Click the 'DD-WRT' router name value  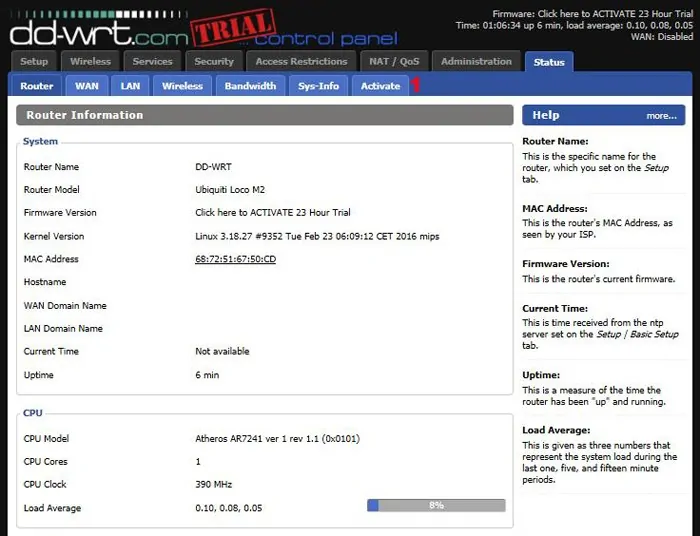(213, 167)
